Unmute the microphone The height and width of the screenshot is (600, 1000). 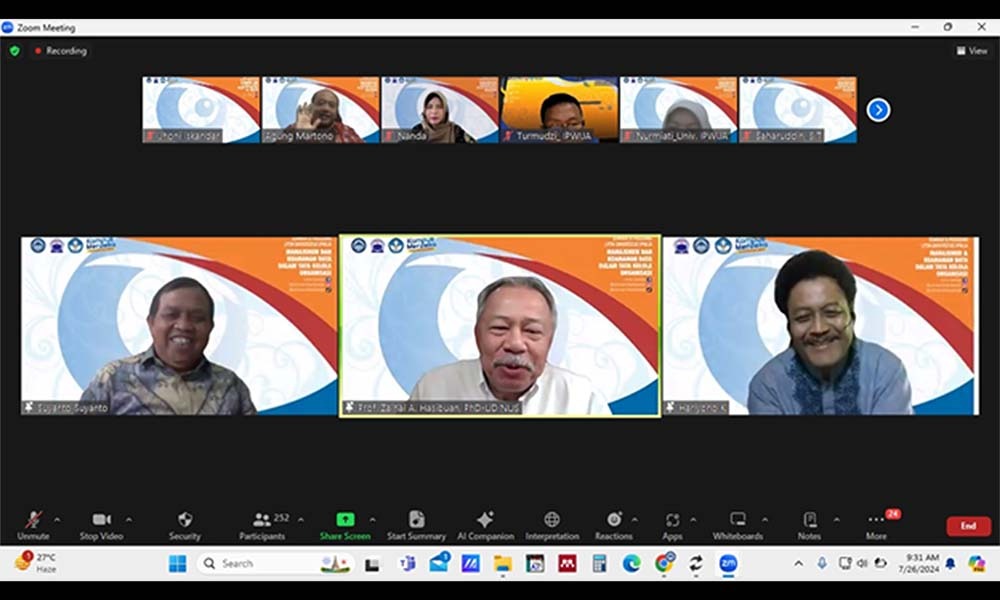pos(33,524)
